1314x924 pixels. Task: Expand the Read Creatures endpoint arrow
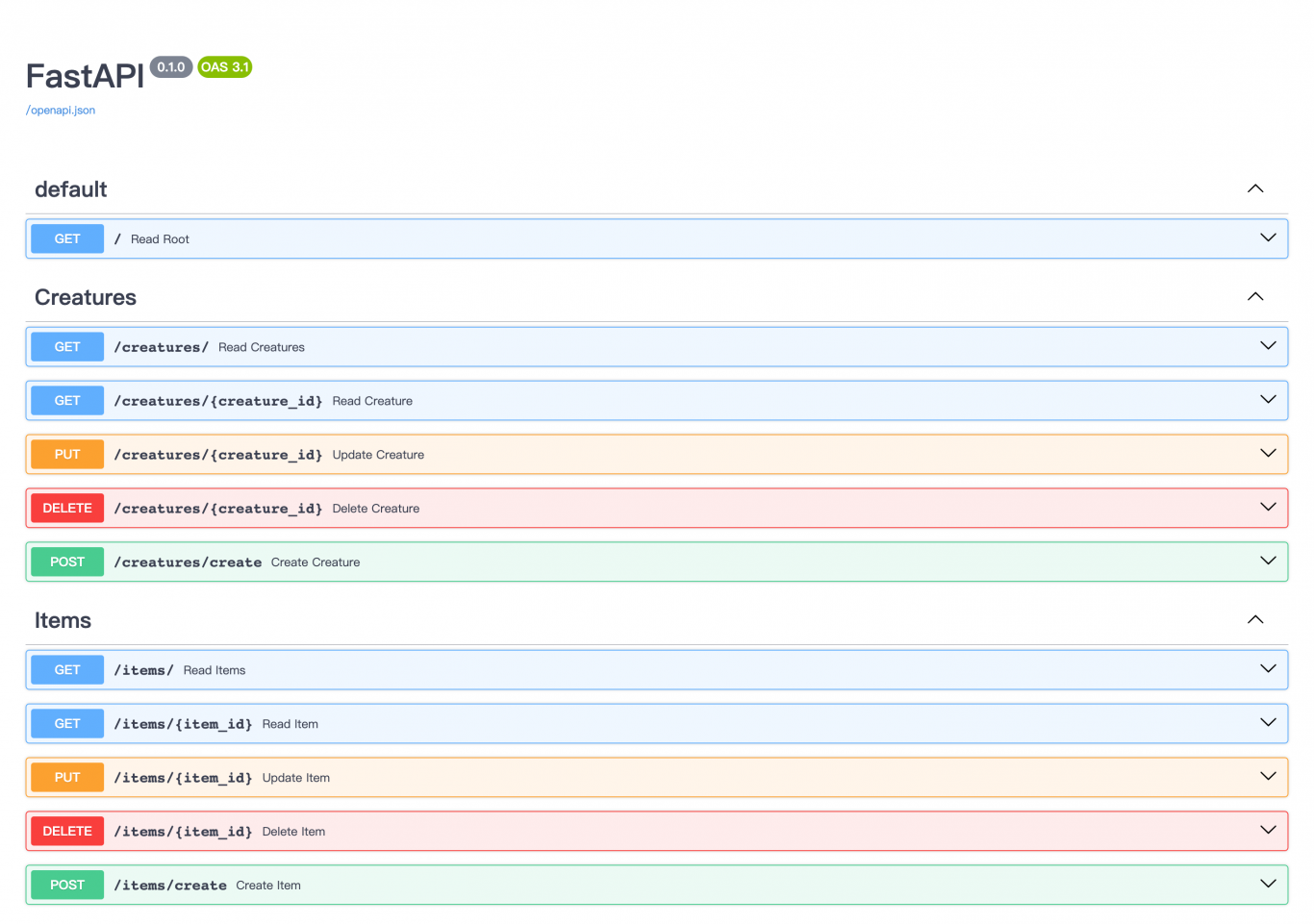pos(1268,345)
